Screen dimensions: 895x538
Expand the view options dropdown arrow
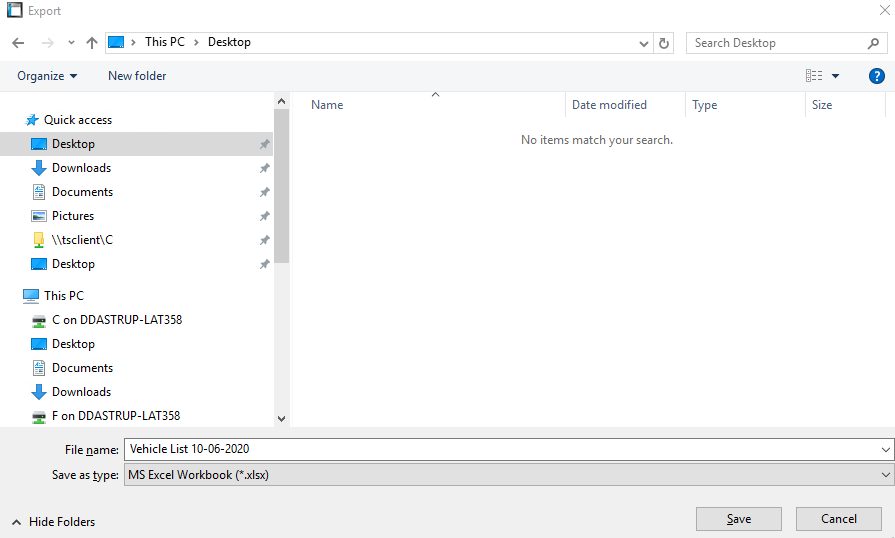click(835, 76)
